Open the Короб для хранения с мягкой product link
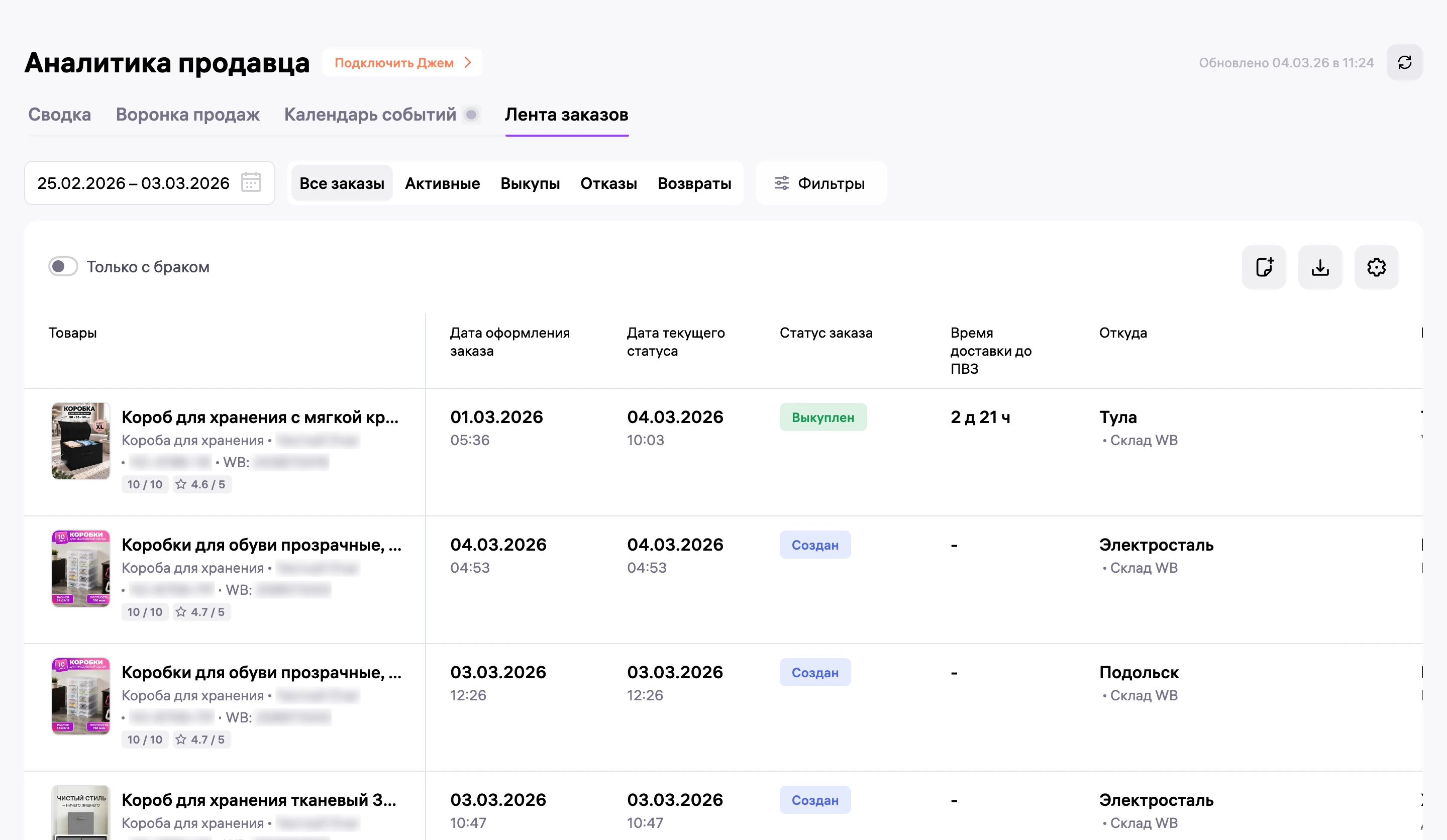 point(260,417)
